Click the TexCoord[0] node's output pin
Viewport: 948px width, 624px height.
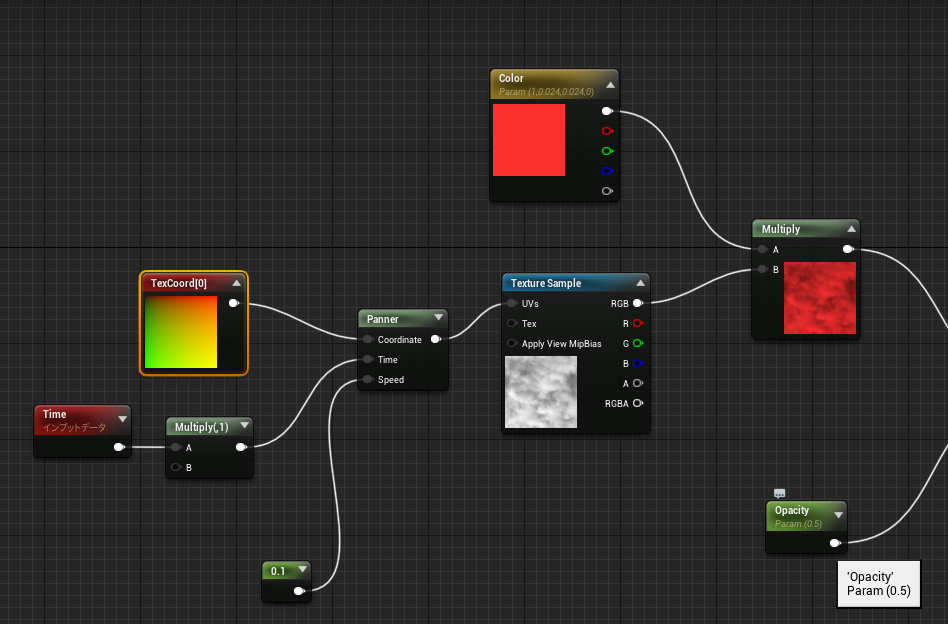[234, 303]
